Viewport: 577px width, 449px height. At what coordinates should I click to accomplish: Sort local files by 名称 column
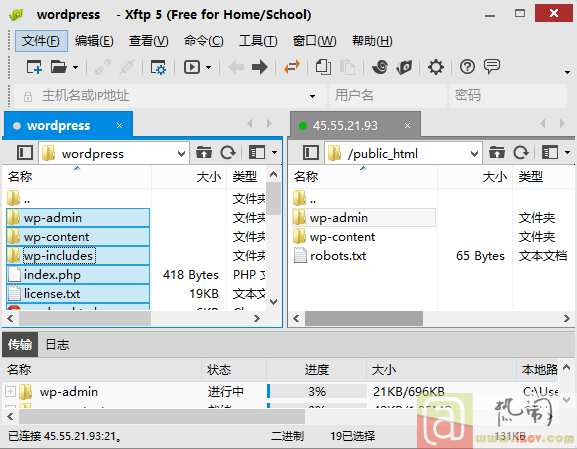point(77,177)
